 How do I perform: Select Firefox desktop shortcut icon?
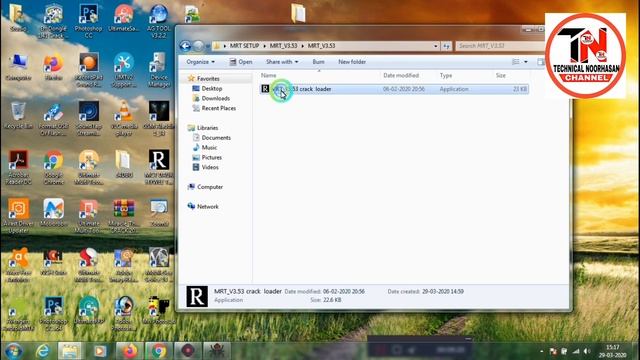(x=53, y=67)
